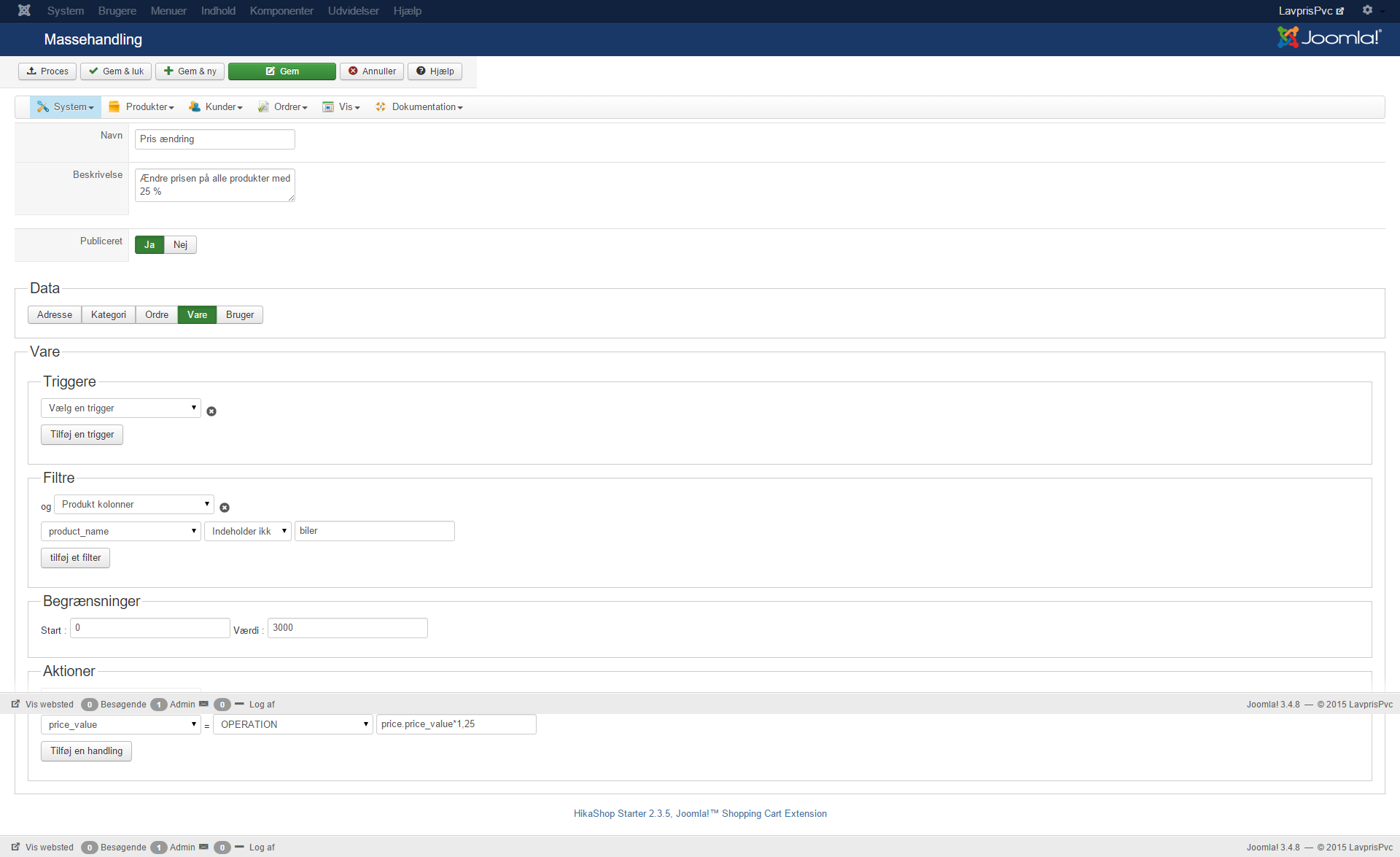Image resolution: width=1400 pixels, height=857 pixels.
Task: Open the OPERATION action type dropdown
Action: click(293, 725)
